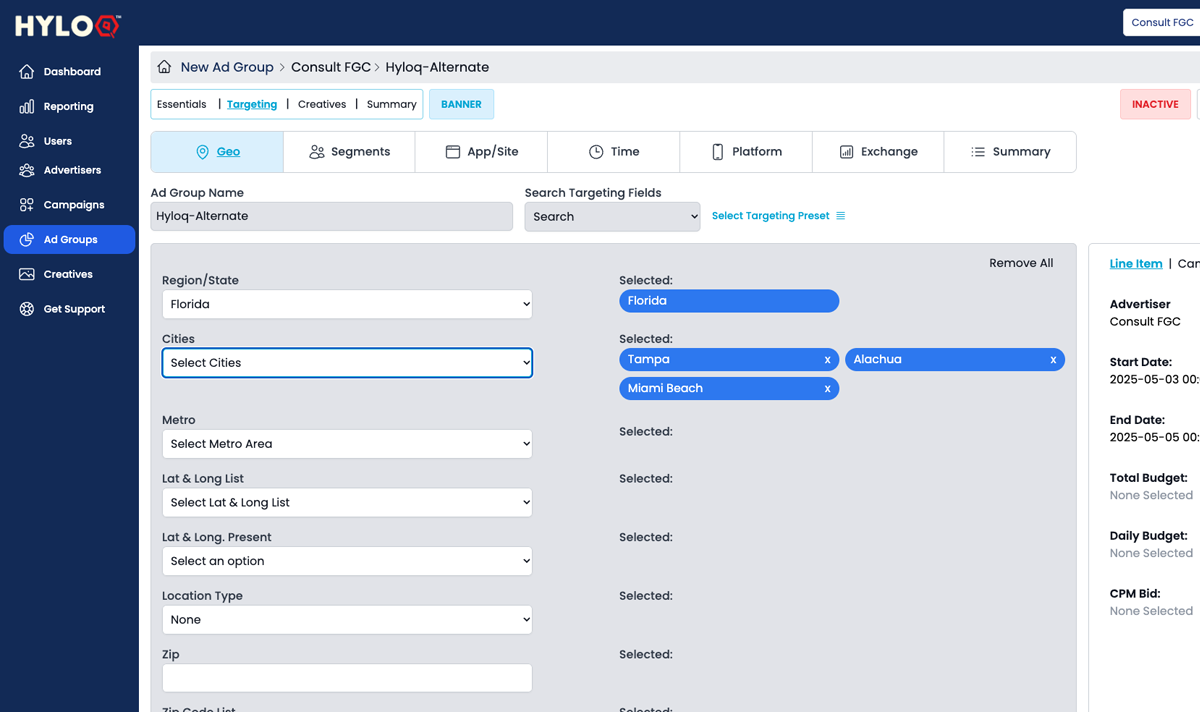The height and width of the screenshot is (712, 1200).
Task: Open Reporting in the sidebar
Action: (68, 107)
